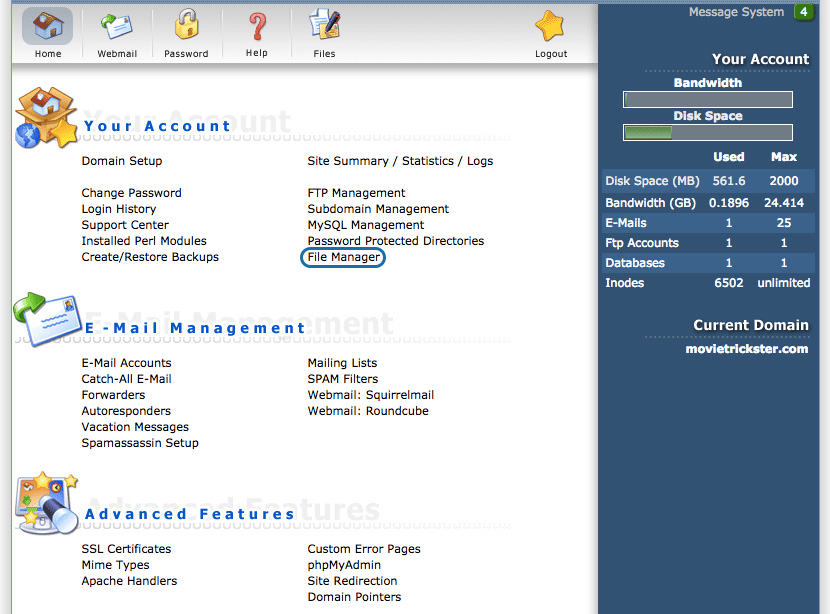The width and height of the screenshot is (830, 614).
Task: Click the Your Account box icon
Action: 47,118
